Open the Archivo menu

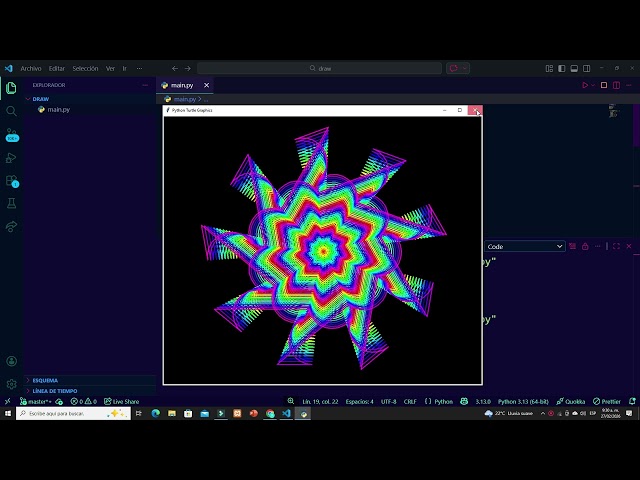pos(31,68)
